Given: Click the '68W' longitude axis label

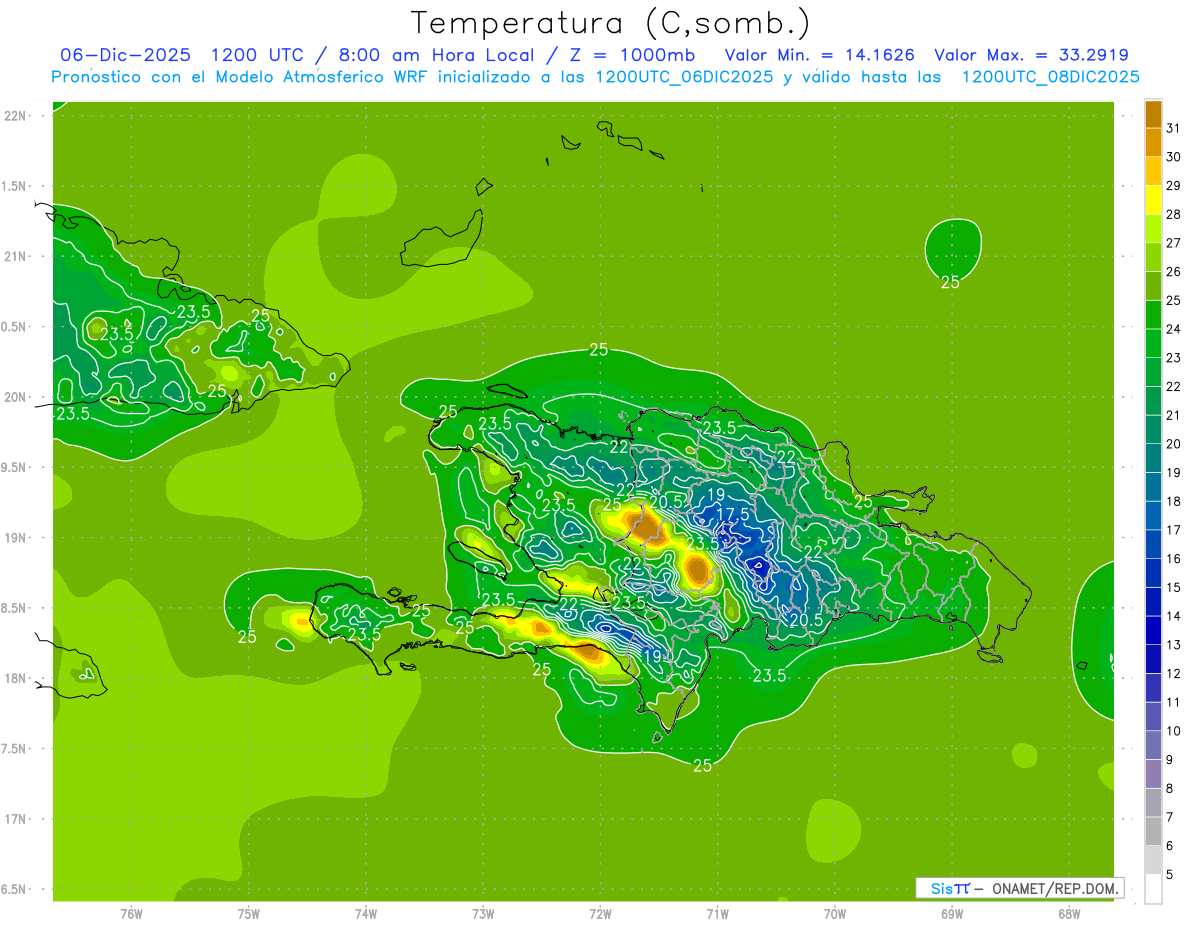Looking at the screenshot, I should (1069, 914).
